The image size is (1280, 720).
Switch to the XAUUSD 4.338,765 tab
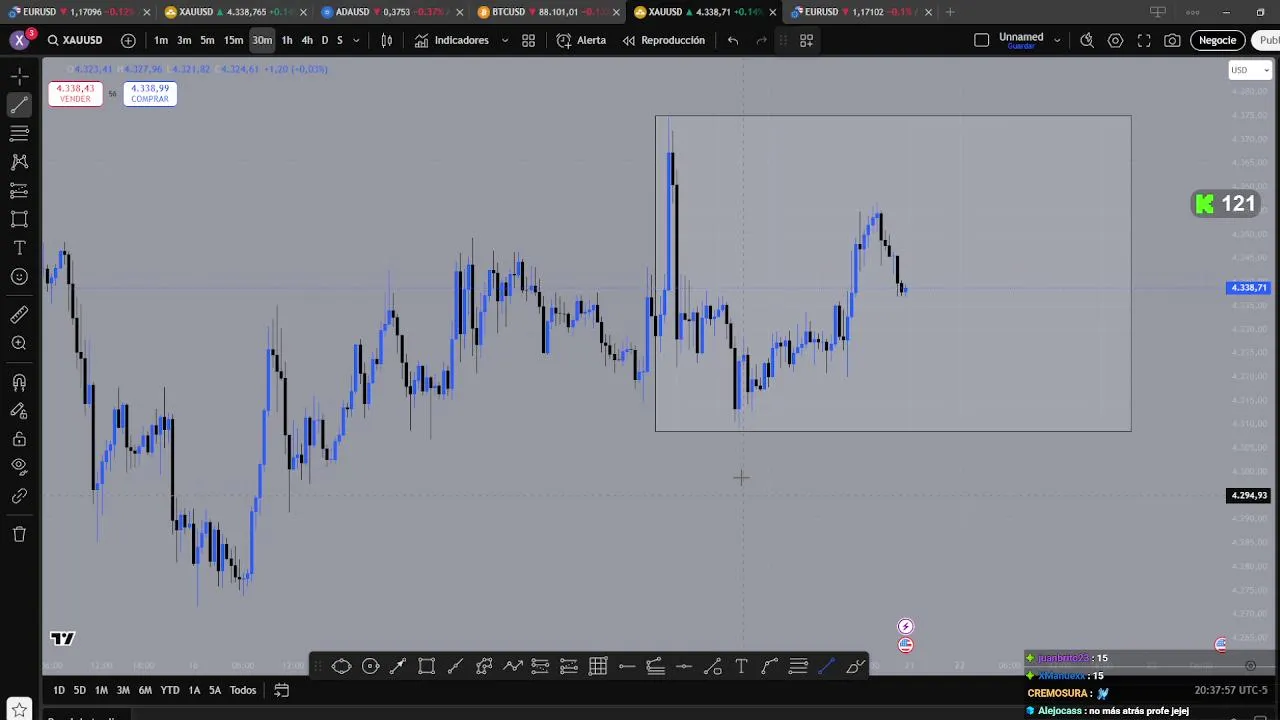(235, 12)
